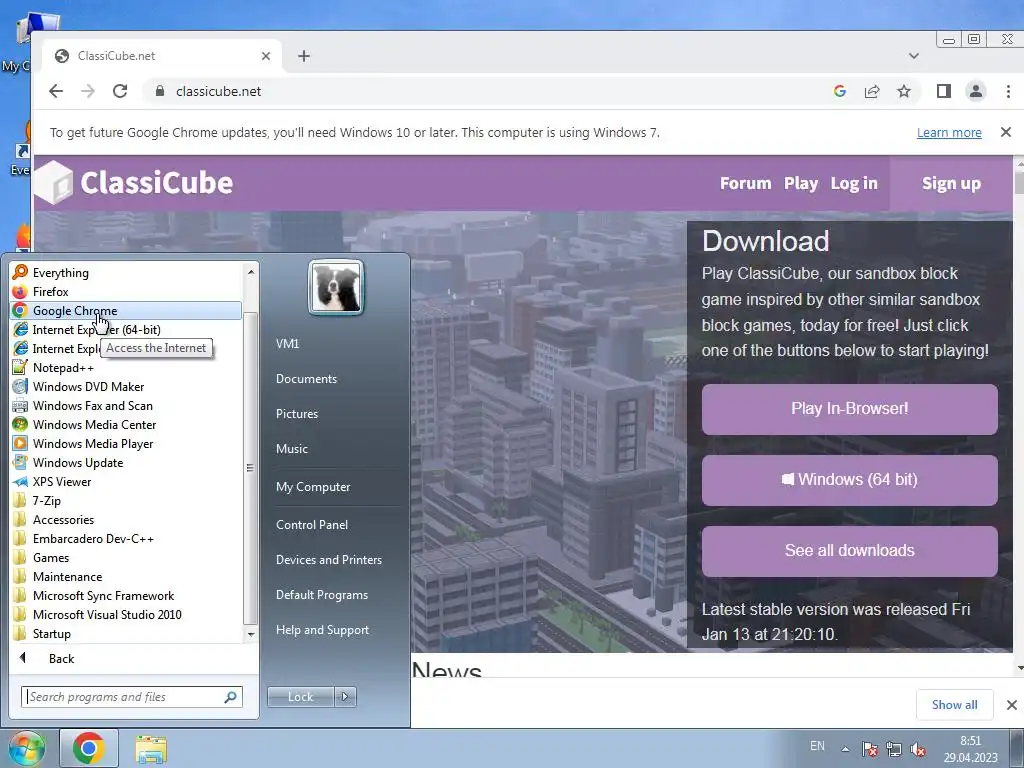Click the Google icon in address bar
Image resolution: width=1024 pixels, height=768 pixels.
pos(840,91)
